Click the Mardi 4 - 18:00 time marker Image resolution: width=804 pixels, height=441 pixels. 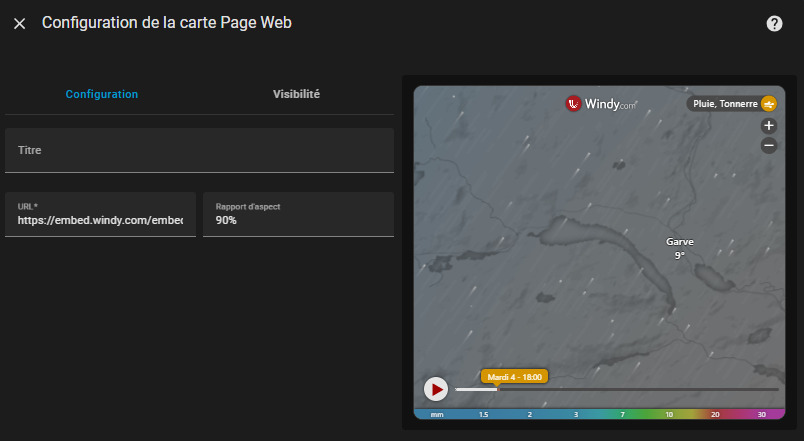pos(514,377)
